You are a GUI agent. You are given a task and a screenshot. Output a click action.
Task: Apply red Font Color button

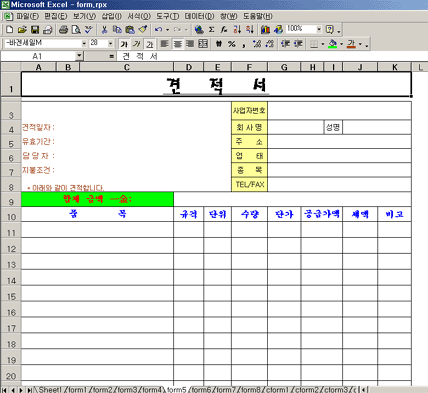pyautogui.click(x=351, y=44)
